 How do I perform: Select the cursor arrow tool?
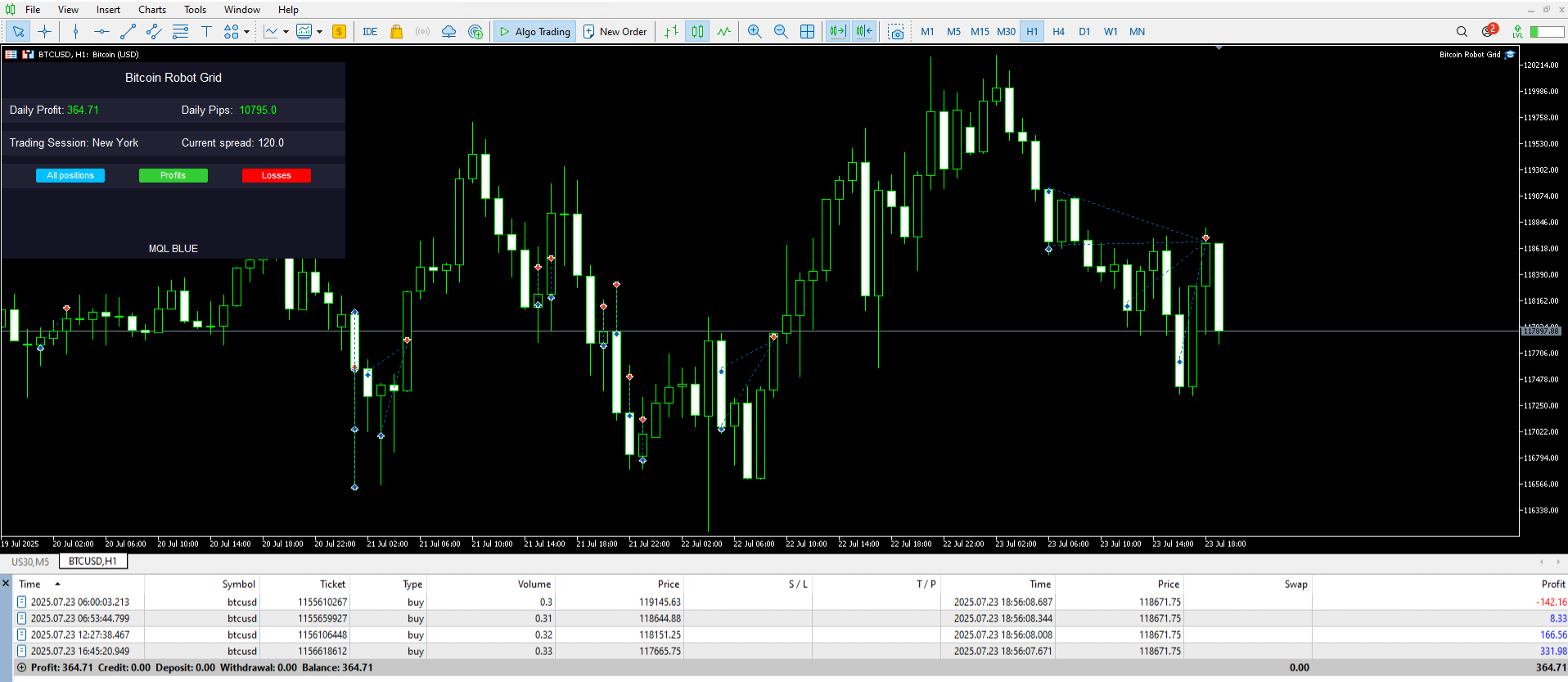(18, 32)
